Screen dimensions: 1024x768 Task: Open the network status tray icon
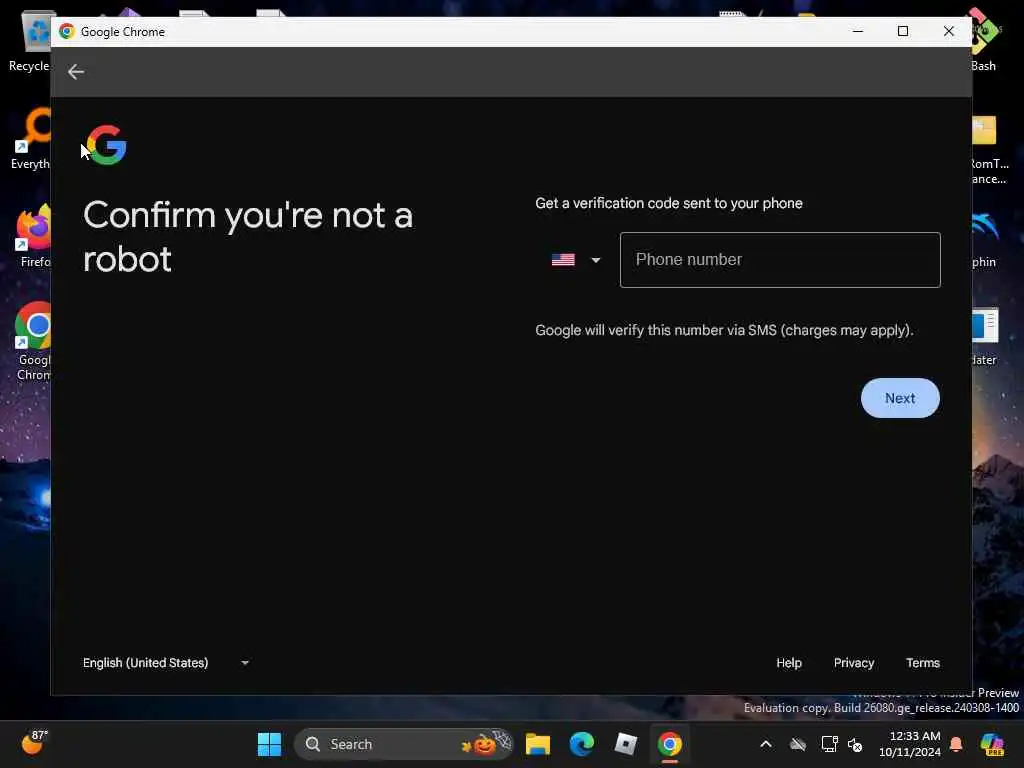829,744
